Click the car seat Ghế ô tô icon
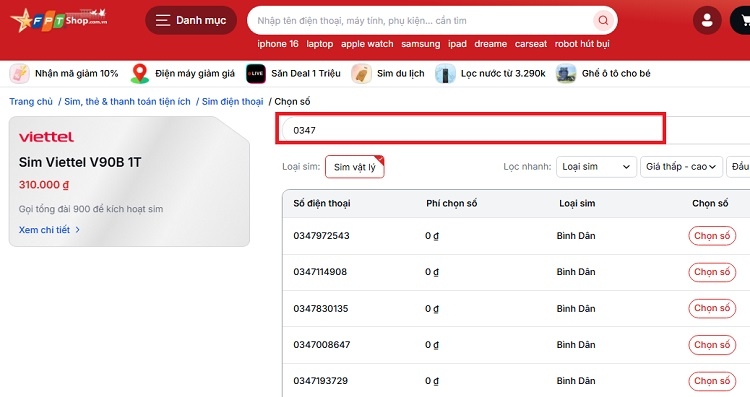Image resolution: width=750 pixels, height=397 pixels. (x=566, y=74)
